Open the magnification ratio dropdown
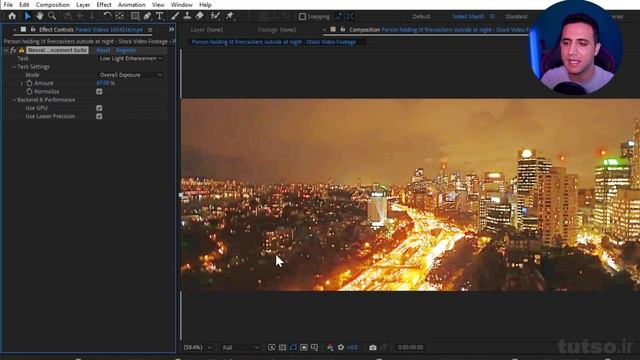640x360 pixels. point(198,347)
